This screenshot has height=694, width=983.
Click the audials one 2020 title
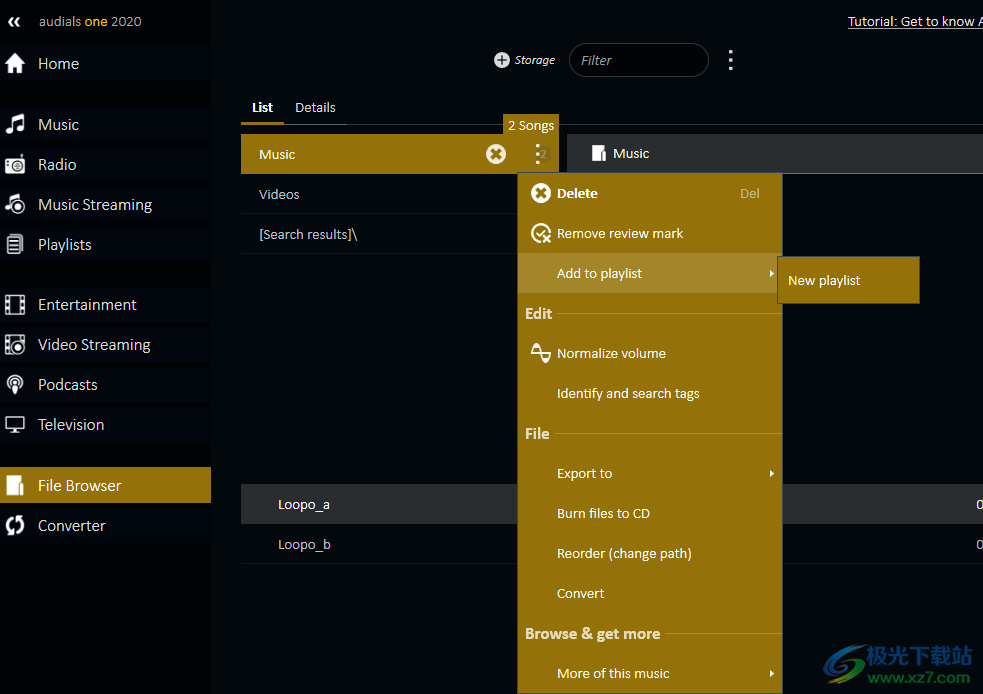point(90,21)
